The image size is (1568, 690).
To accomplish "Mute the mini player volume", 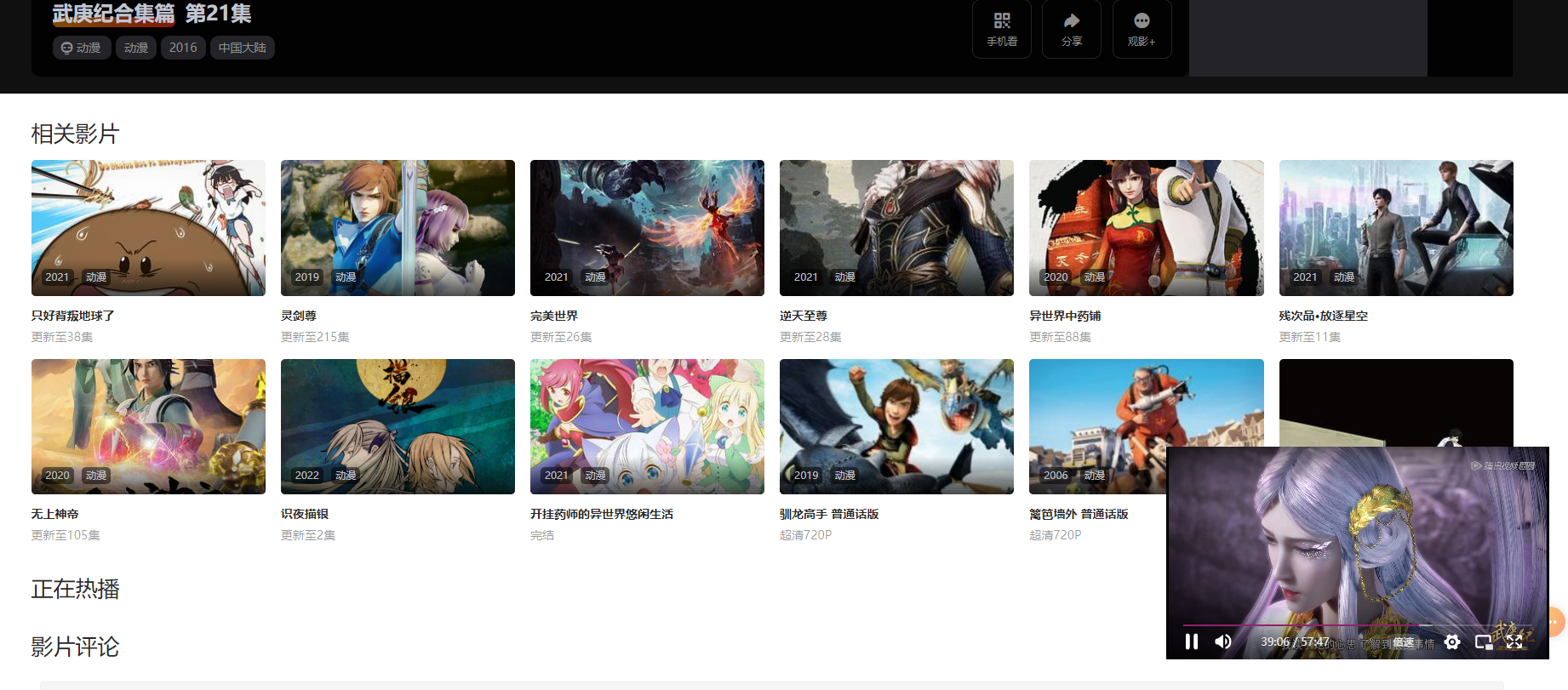I will pyautogui.click(x=1223, y=642).
